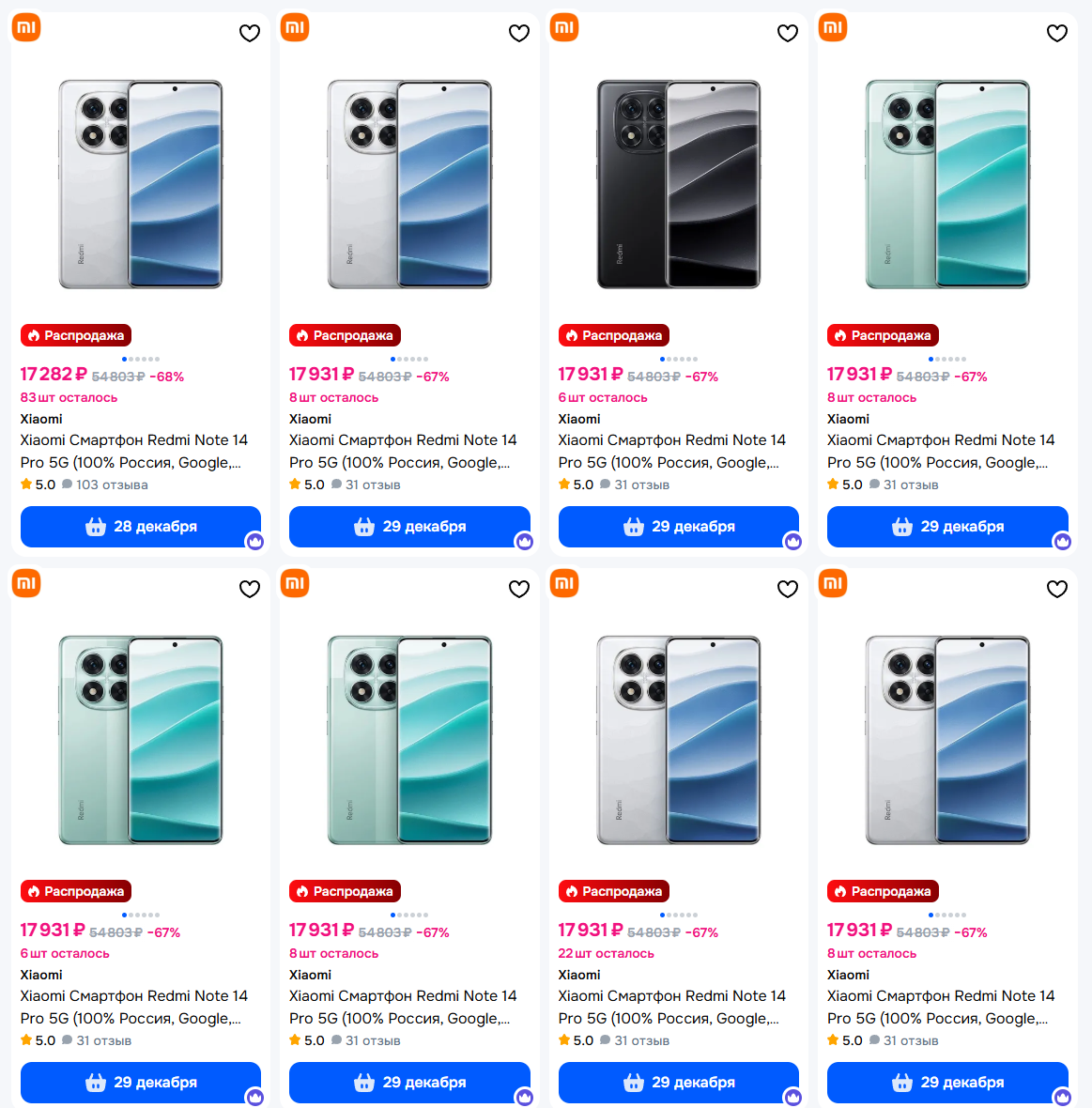Favorite the listing with 22 шт осталось
This screenshot has width=1092, height=1108.
(788, 589)
